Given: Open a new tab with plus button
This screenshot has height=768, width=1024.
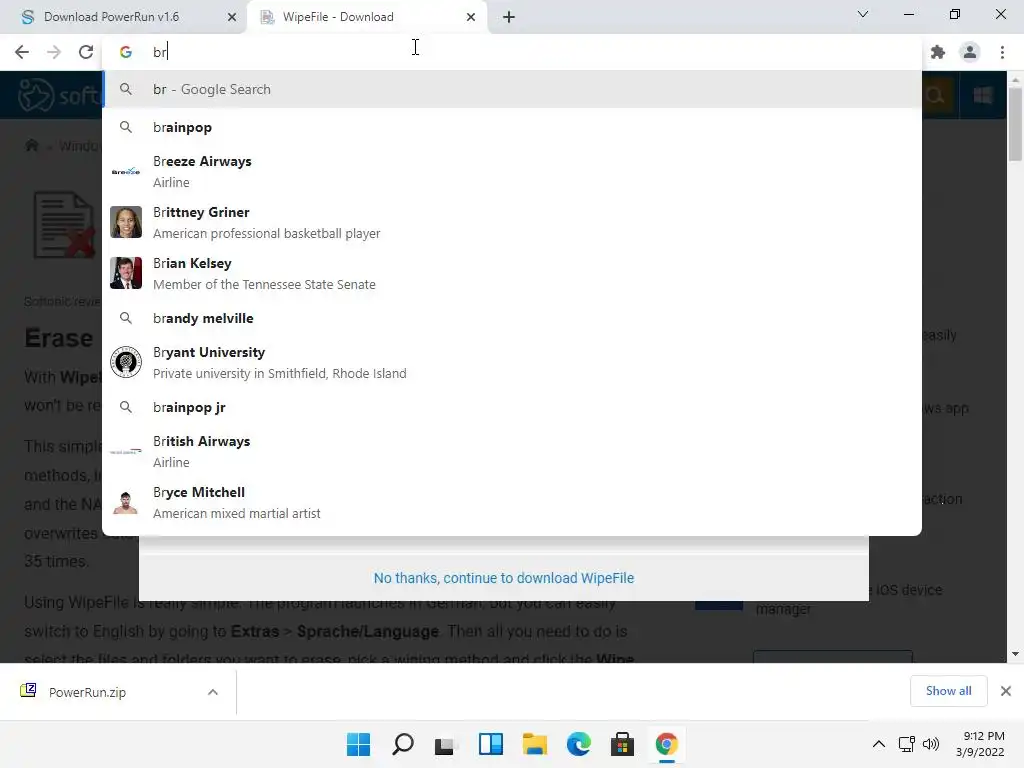Looking at the screenshot, I should click(x=509, y=17).
